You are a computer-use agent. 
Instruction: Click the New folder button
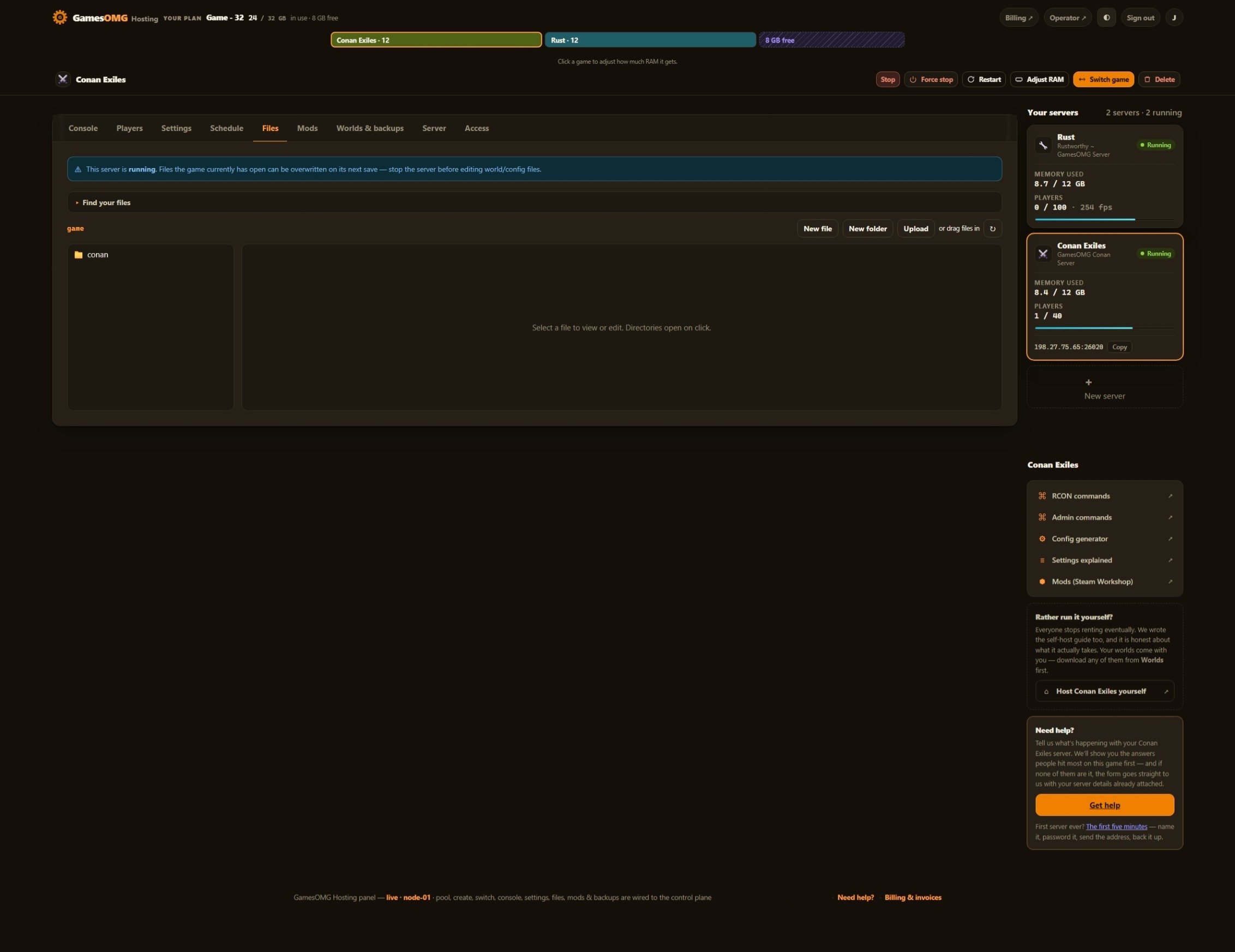868,229
